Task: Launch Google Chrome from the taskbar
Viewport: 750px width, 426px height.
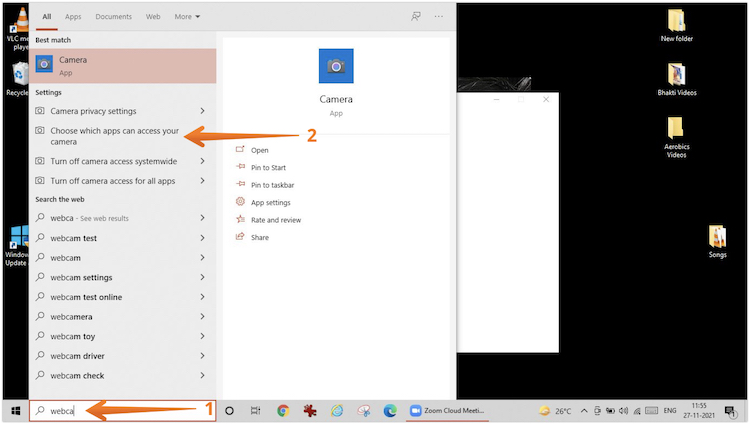Action: click(283, 411)
